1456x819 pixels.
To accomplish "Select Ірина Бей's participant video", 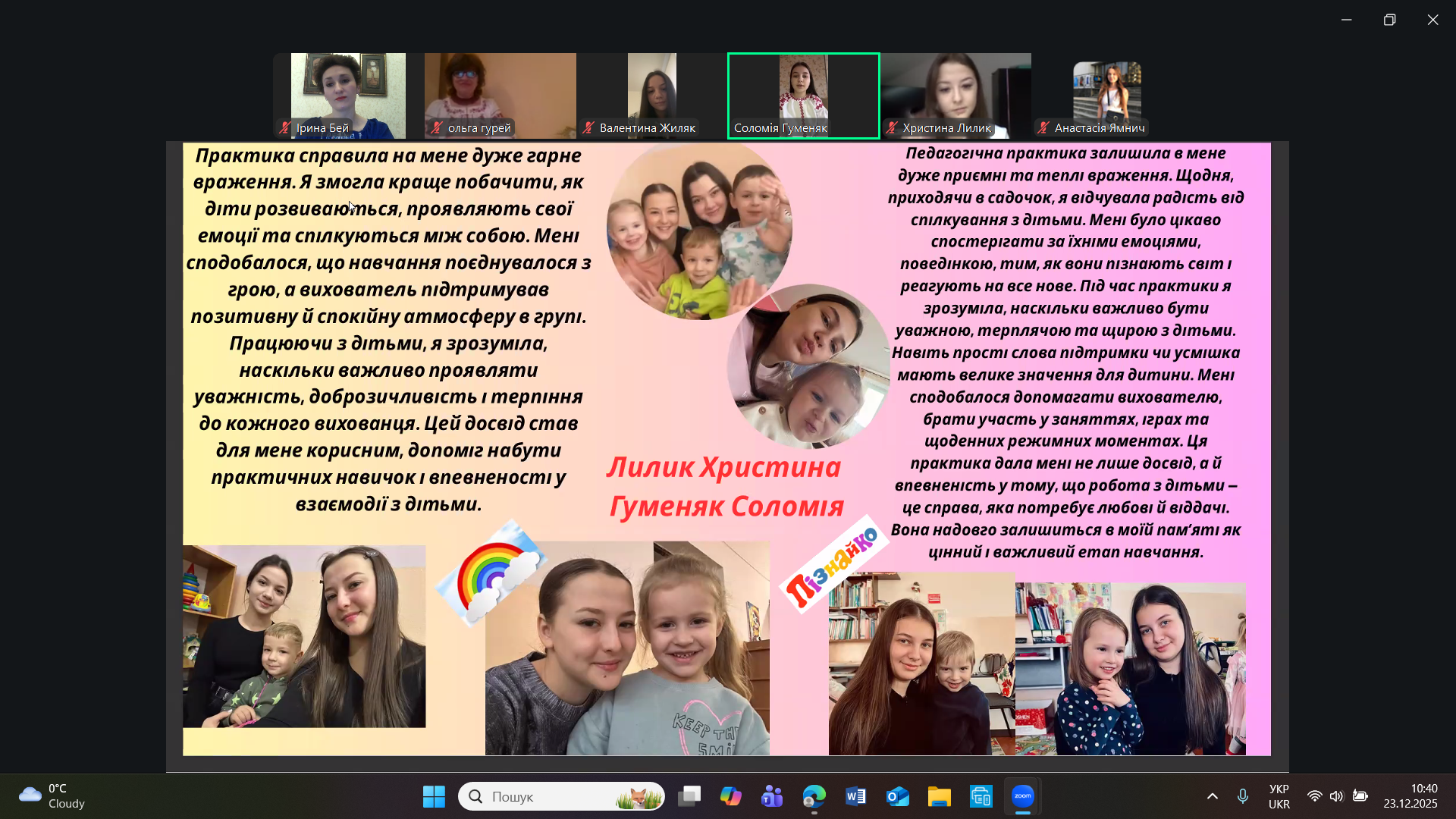I will click(348, 96).
